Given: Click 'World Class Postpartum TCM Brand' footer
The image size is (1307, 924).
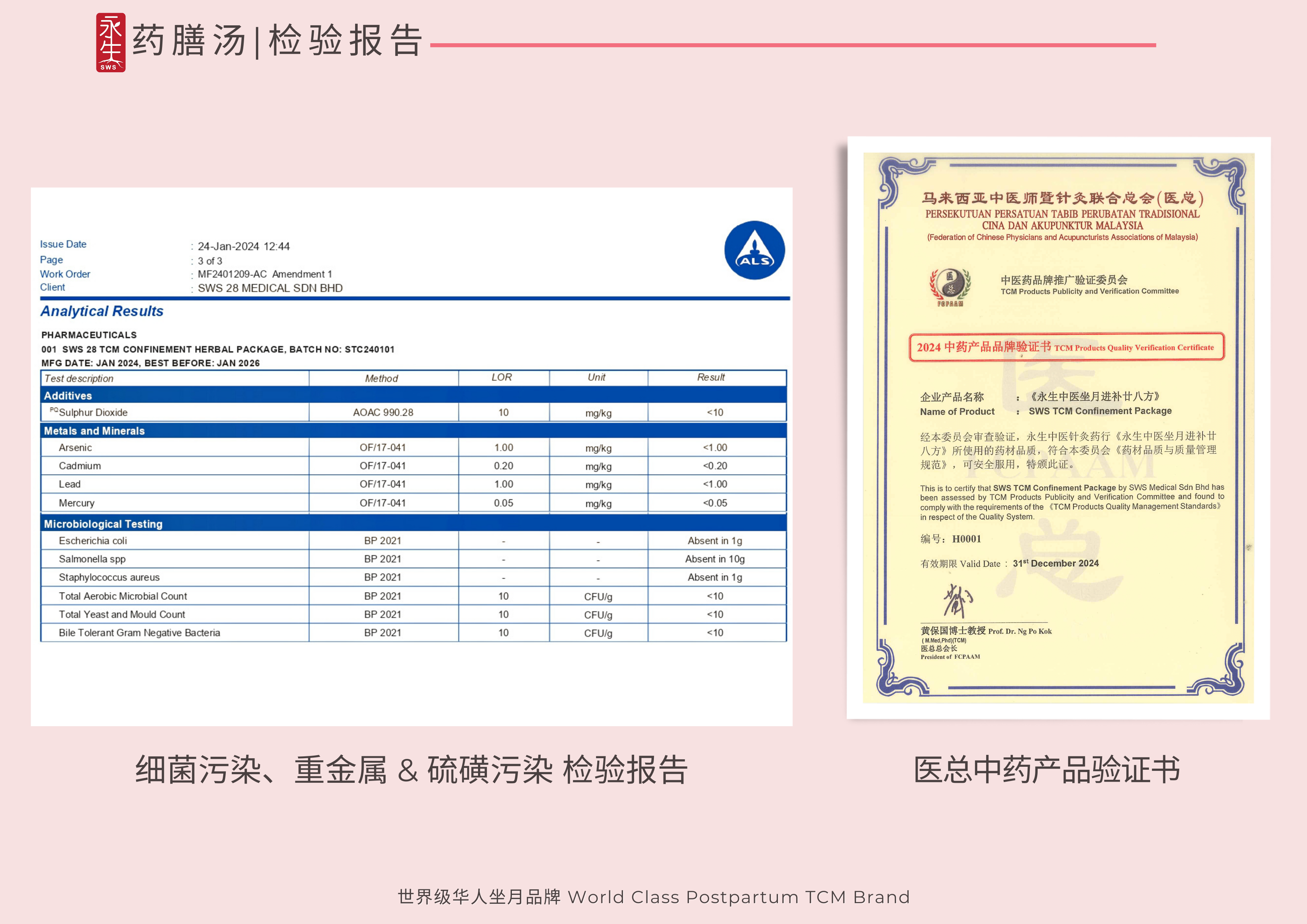Looking at the screenshot, I should (739, 897).
